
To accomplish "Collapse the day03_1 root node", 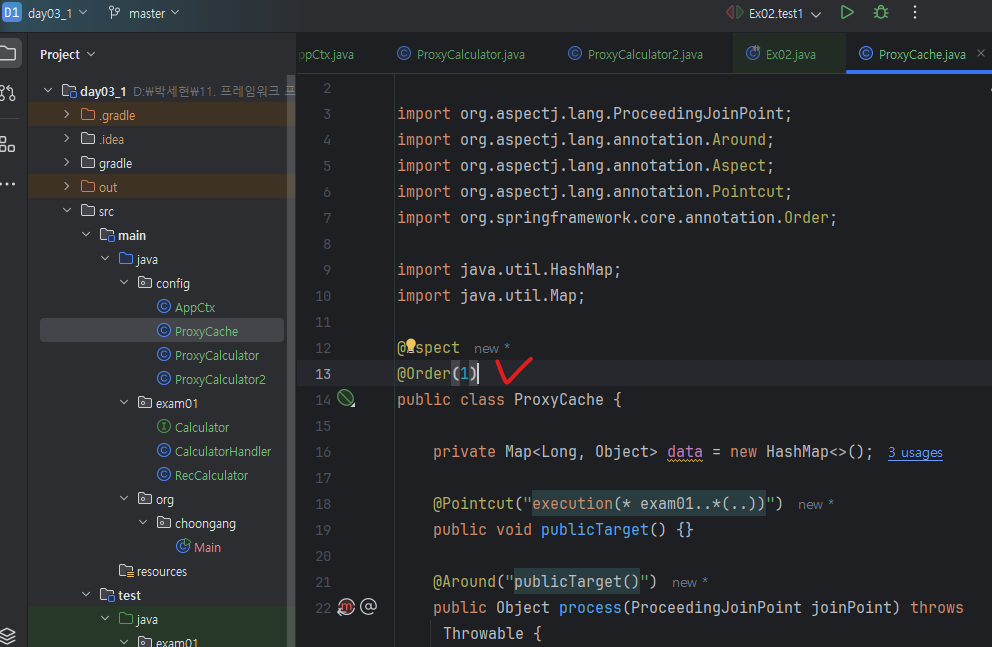I will (x=48, y=90).
